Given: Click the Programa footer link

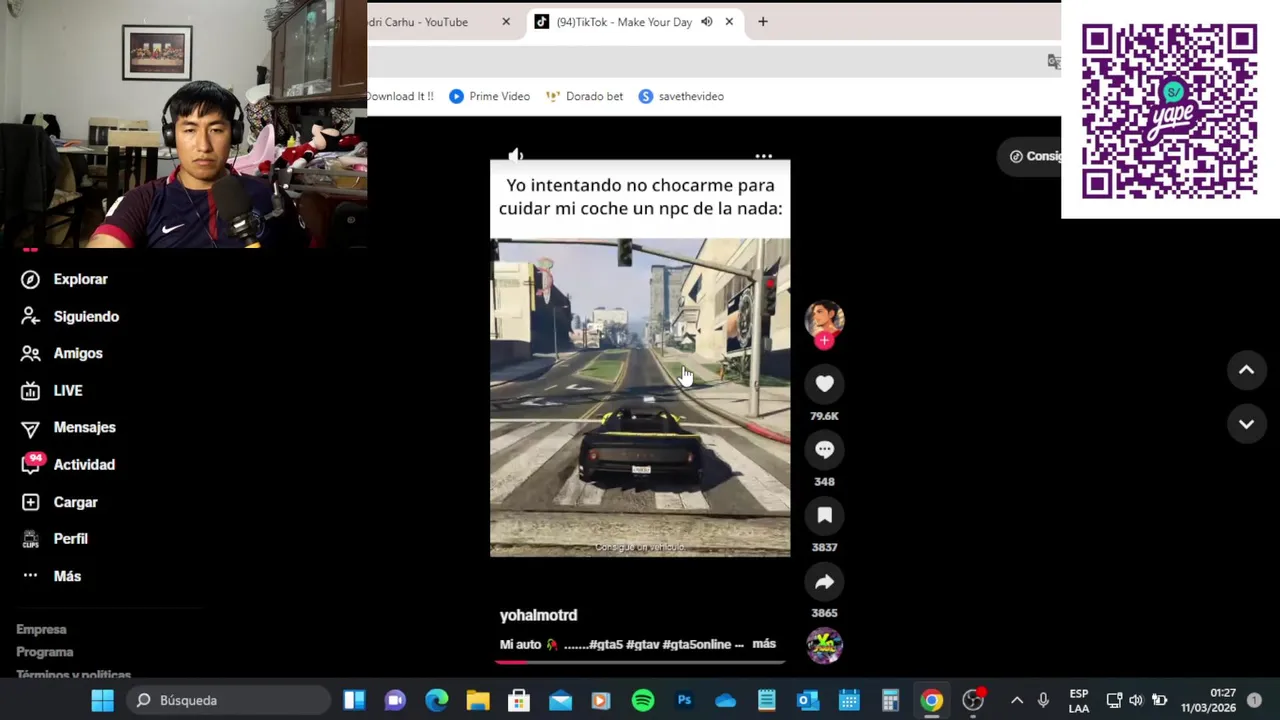Looking at the screenshot, I should pos(44,652).
